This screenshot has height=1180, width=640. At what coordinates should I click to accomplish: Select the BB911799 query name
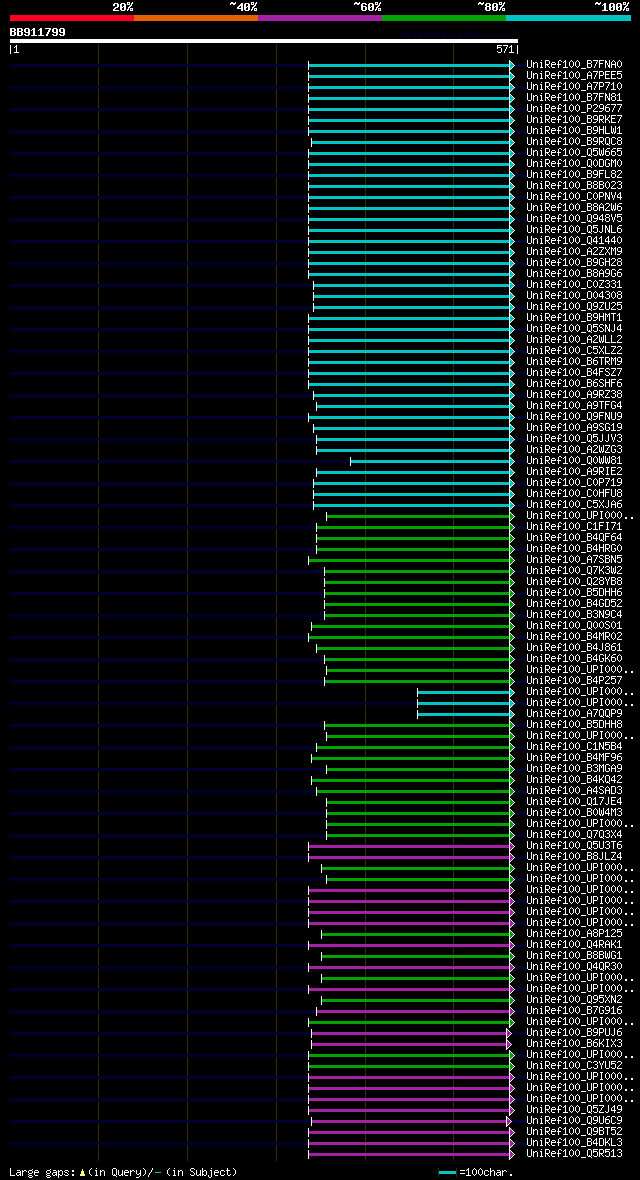(x=38, y=32)
